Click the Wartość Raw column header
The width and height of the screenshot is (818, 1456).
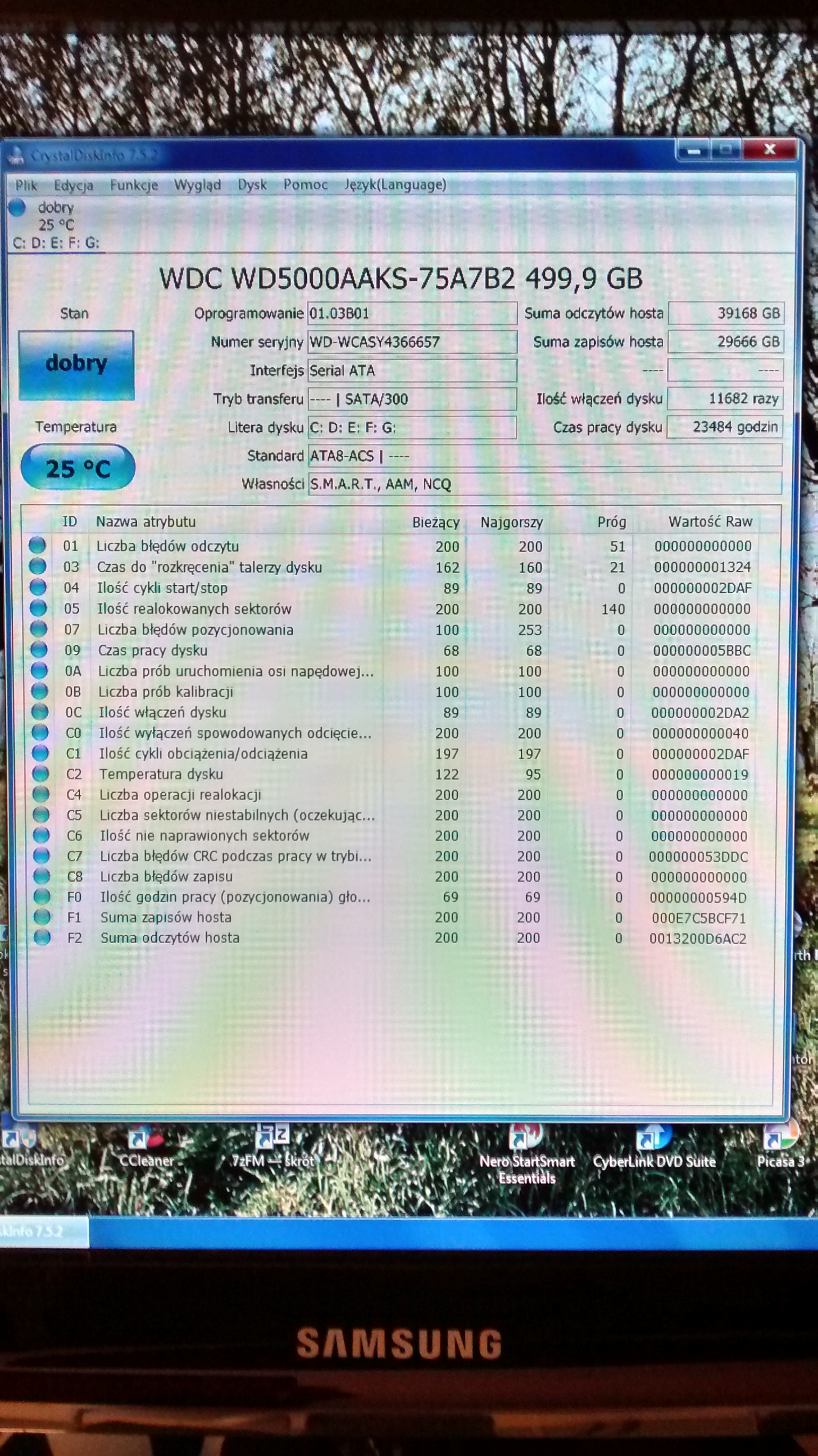point(710,521)
